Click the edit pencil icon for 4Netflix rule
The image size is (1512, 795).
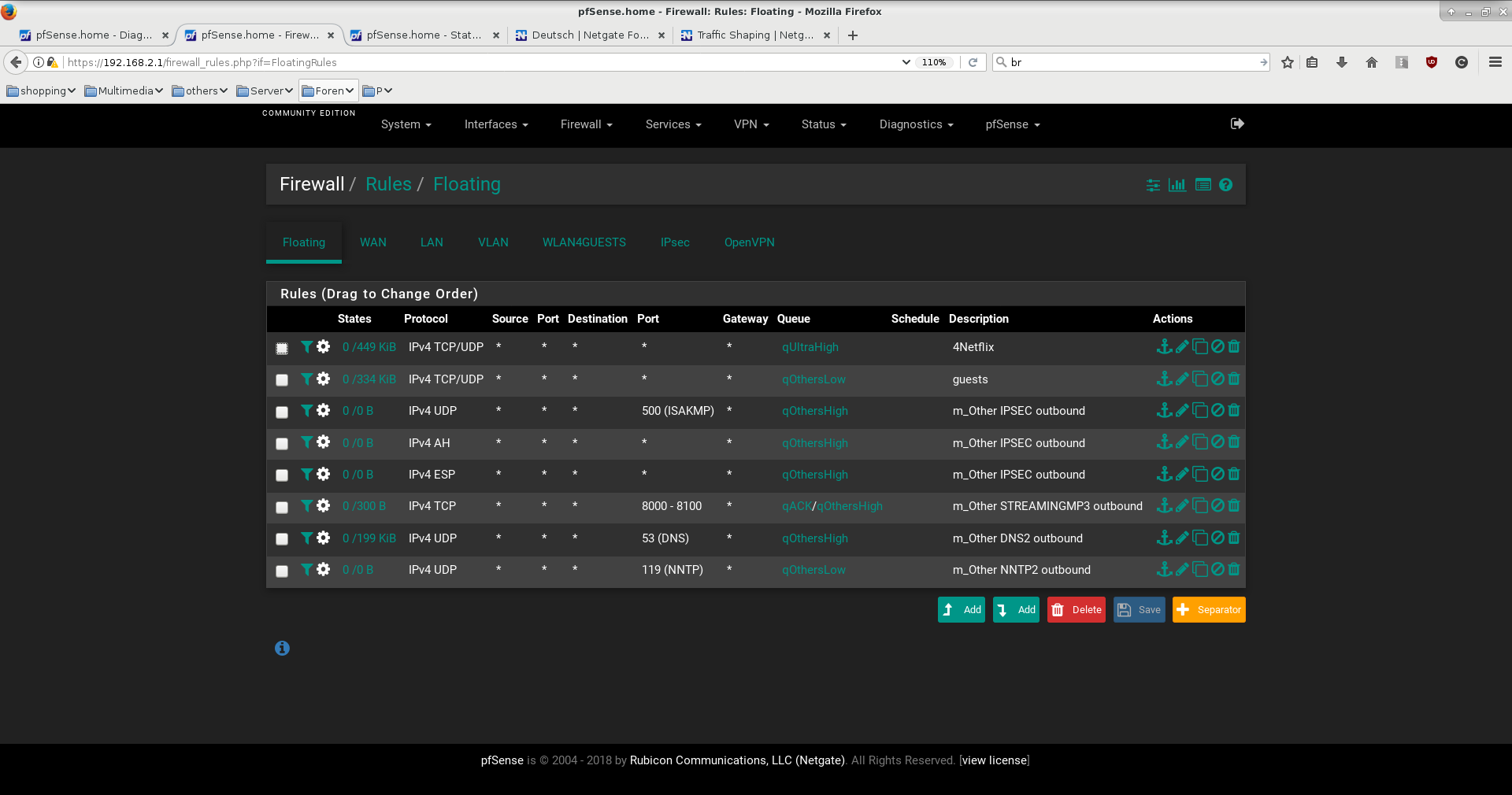pos(1182,347)
